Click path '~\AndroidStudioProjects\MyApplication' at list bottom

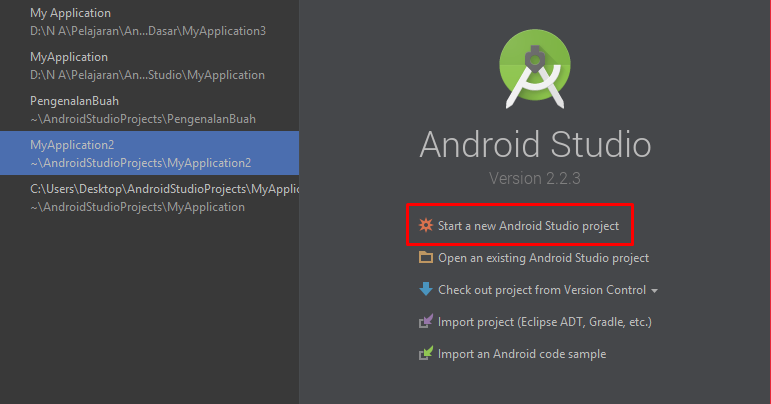137,207
